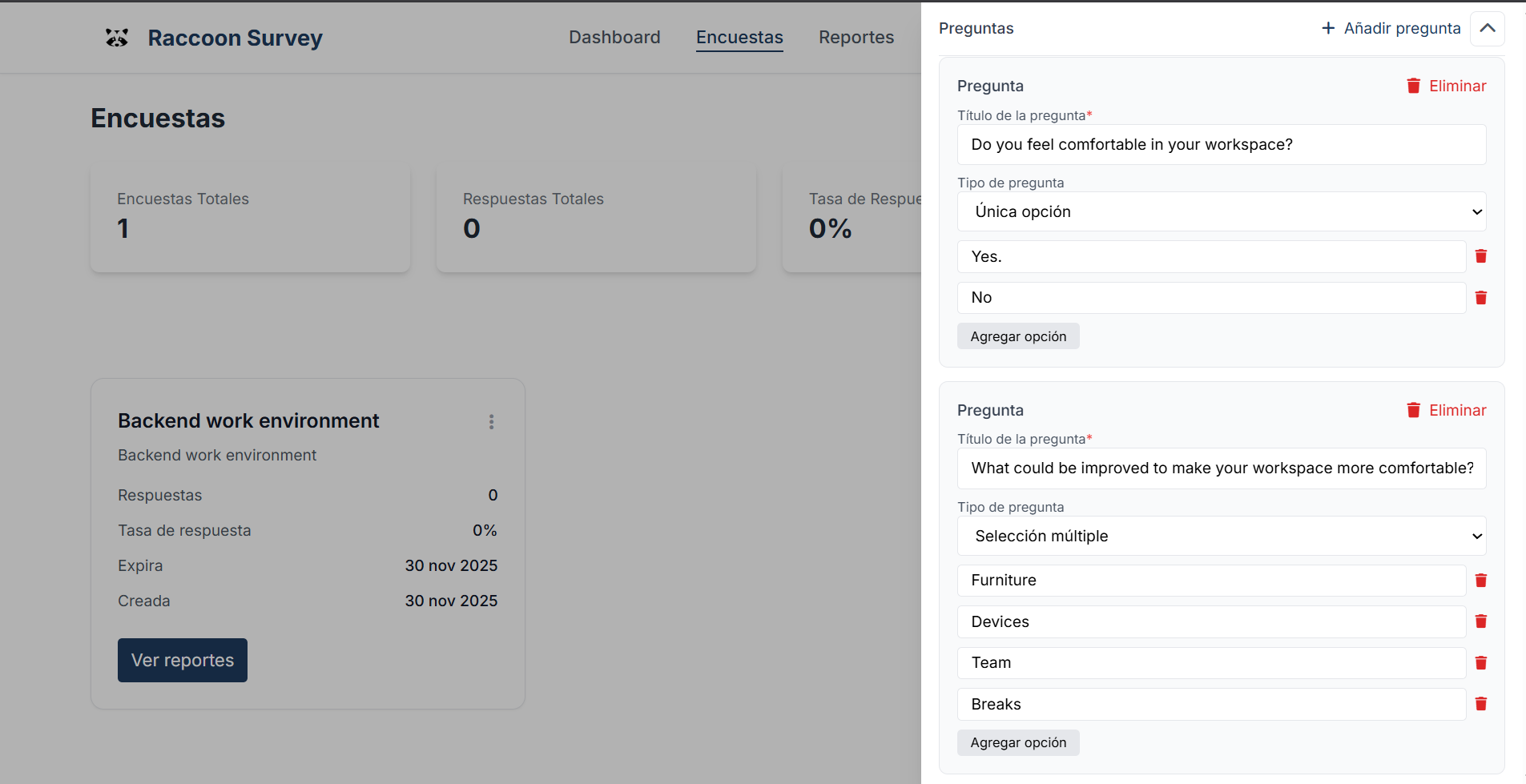The height and width of the screenshot is (784, 1526).
Task: Open the Encuestas navigation tab
Action: pyautogui.click(x=739, y=38)
